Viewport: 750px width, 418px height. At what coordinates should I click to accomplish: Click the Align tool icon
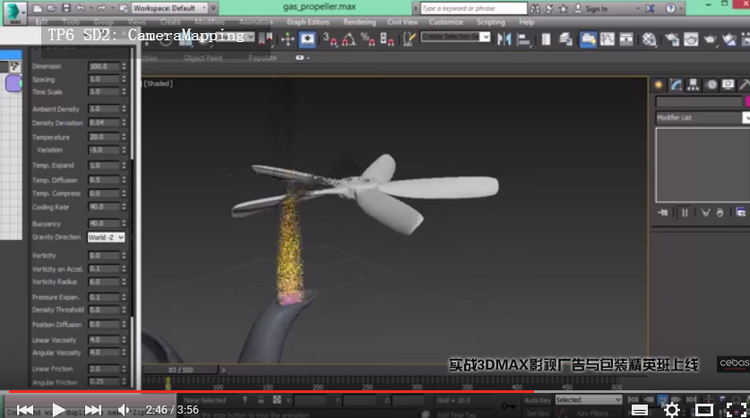pos(523,39)
